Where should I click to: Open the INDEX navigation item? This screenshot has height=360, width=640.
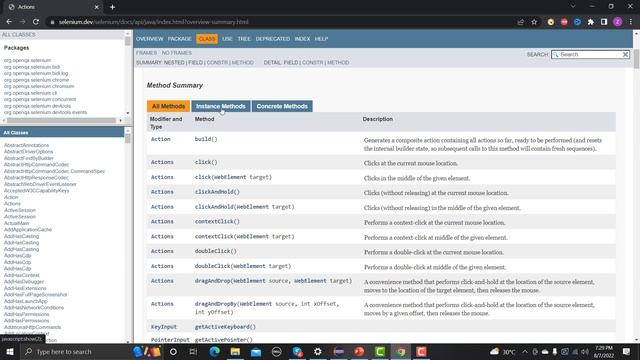click(302, 39)
